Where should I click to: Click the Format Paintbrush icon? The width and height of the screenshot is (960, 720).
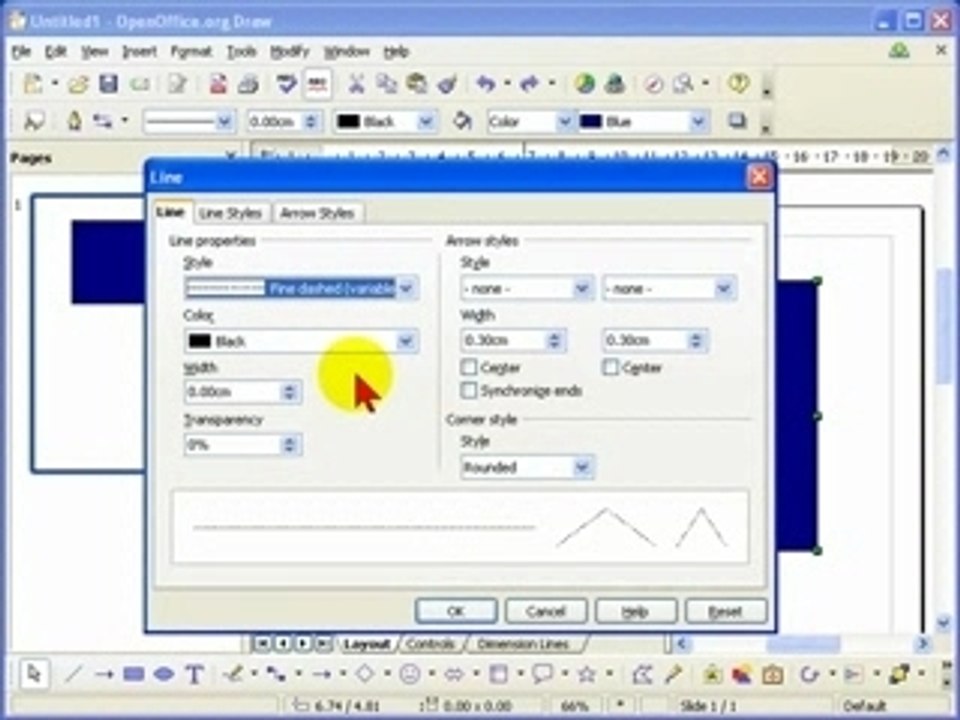[x=448, y=83]
